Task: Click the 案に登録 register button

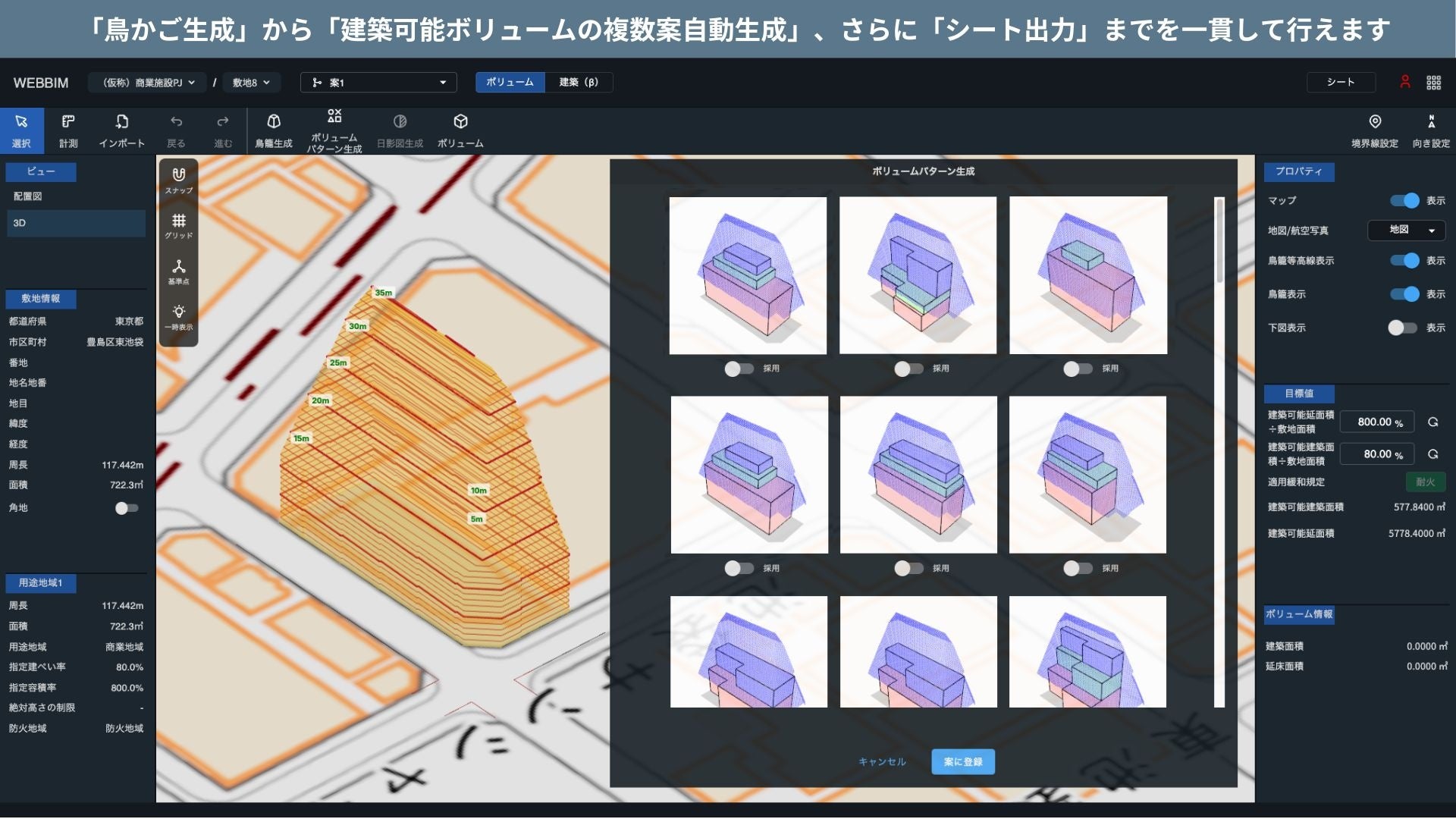Action: [x=962, y=761]
